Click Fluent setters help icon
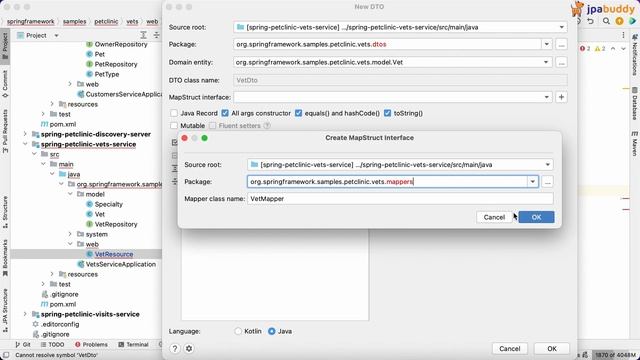The width and height of the screenshot is (640, 360). pyautogui.click(x=267, y=126)
